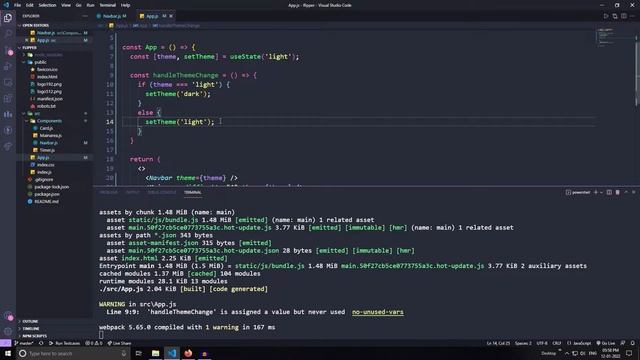Open File Explorer from the taskbar
The width and height of the screenshot is (640, 360).
(x=156, y=353)
